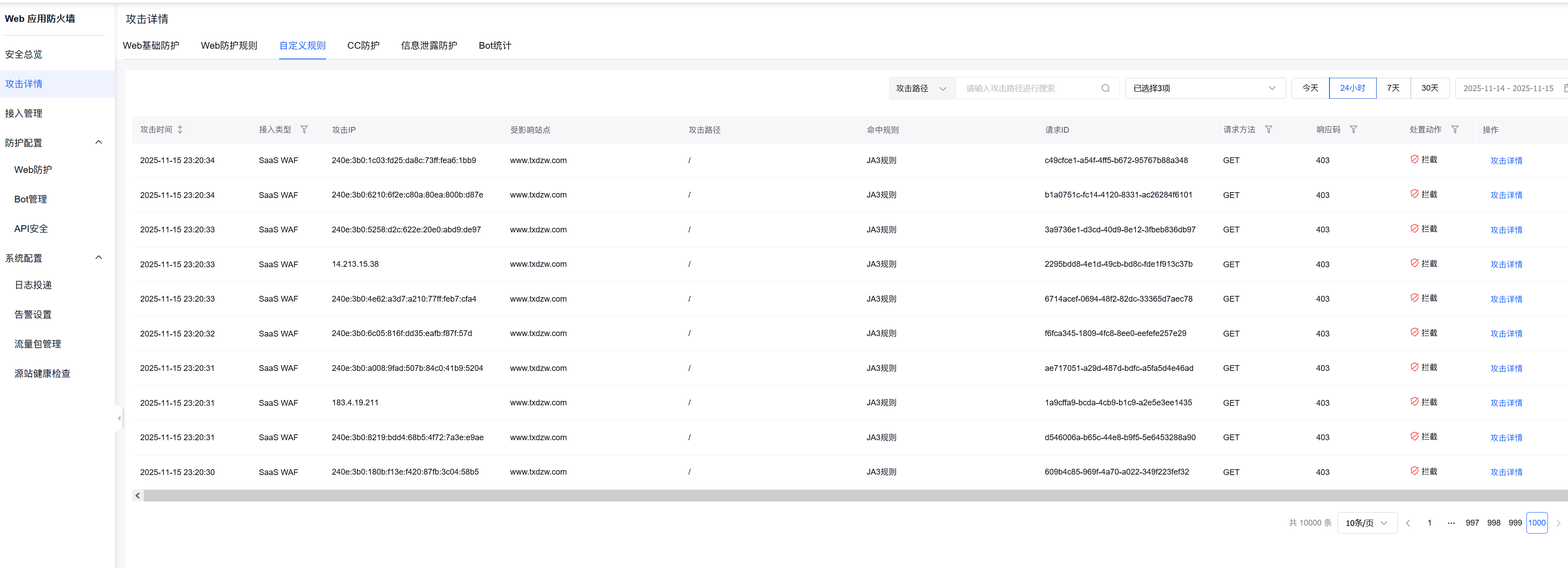The width and height of the screenshot is (1568, 568).
Task: Open 攻击详情 link on the first row
Action: (x=1506, y=160)
